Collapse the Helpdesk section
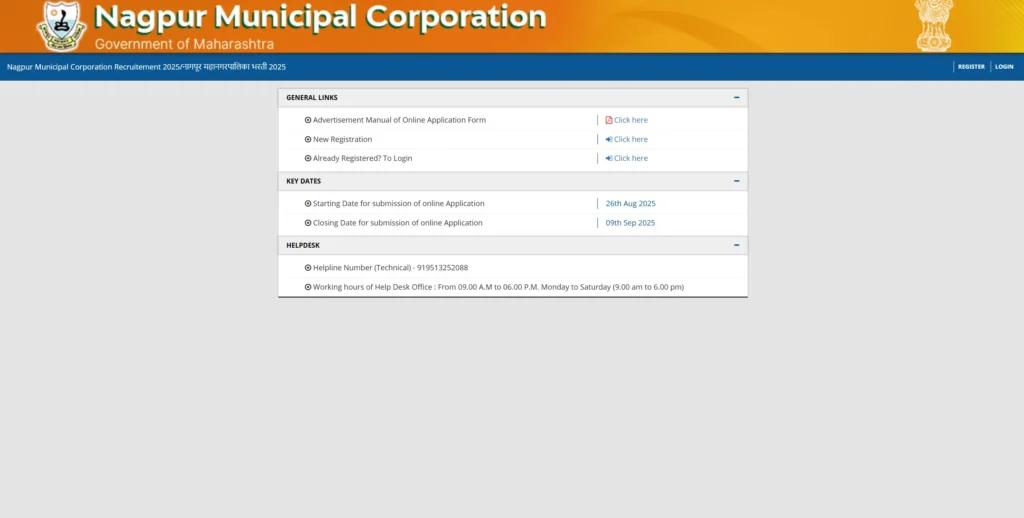Screen dimensions: 1024x518 click(x=737, y=245)
